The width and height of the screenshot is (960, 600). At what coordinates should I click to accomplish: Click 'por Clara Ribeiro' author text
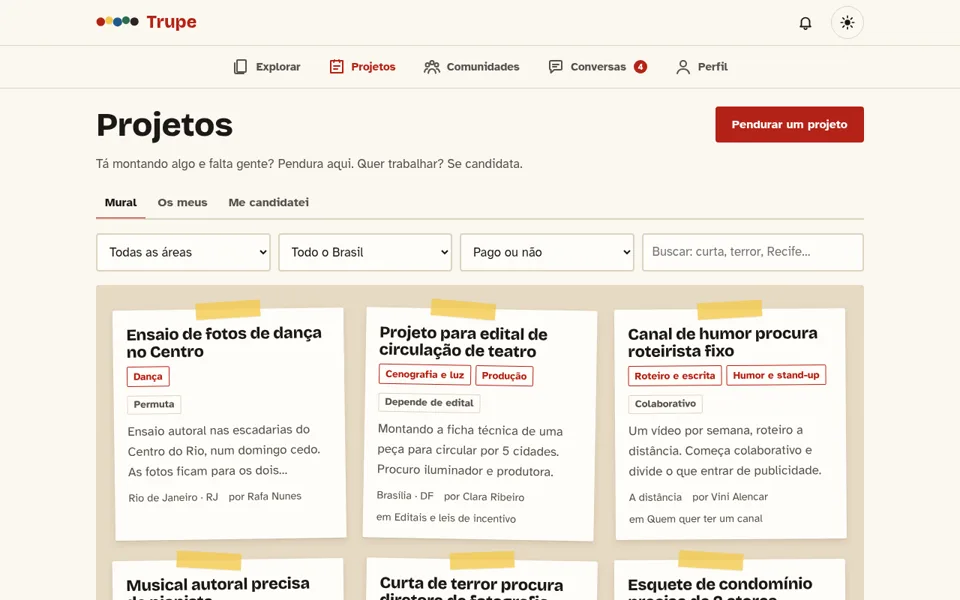(x=484, y=497)
